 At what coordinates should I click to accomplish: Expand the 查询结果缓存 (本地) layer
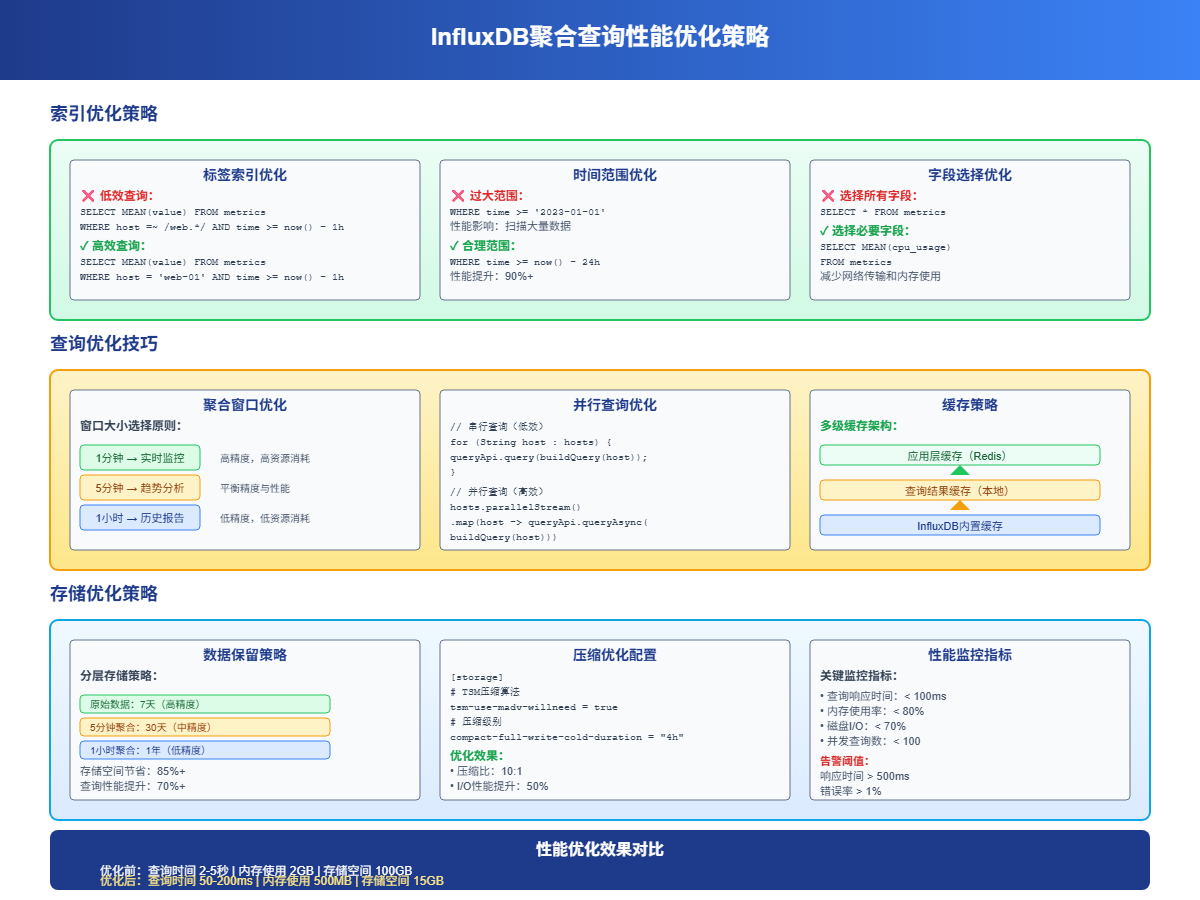point(959,490)
